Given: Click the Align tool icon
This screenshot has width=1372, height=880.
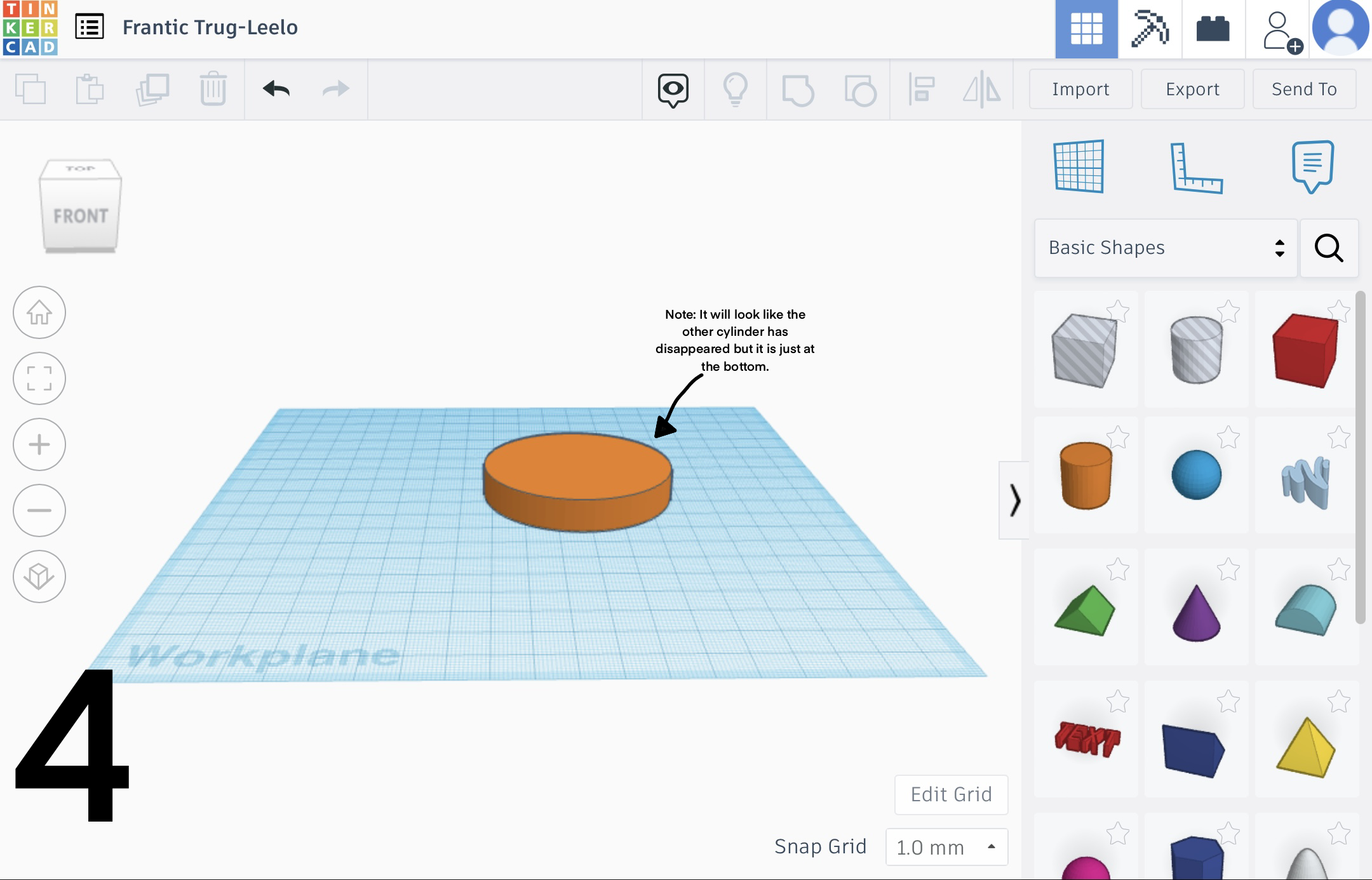Looking at the screenshot, I should (922, 89).
